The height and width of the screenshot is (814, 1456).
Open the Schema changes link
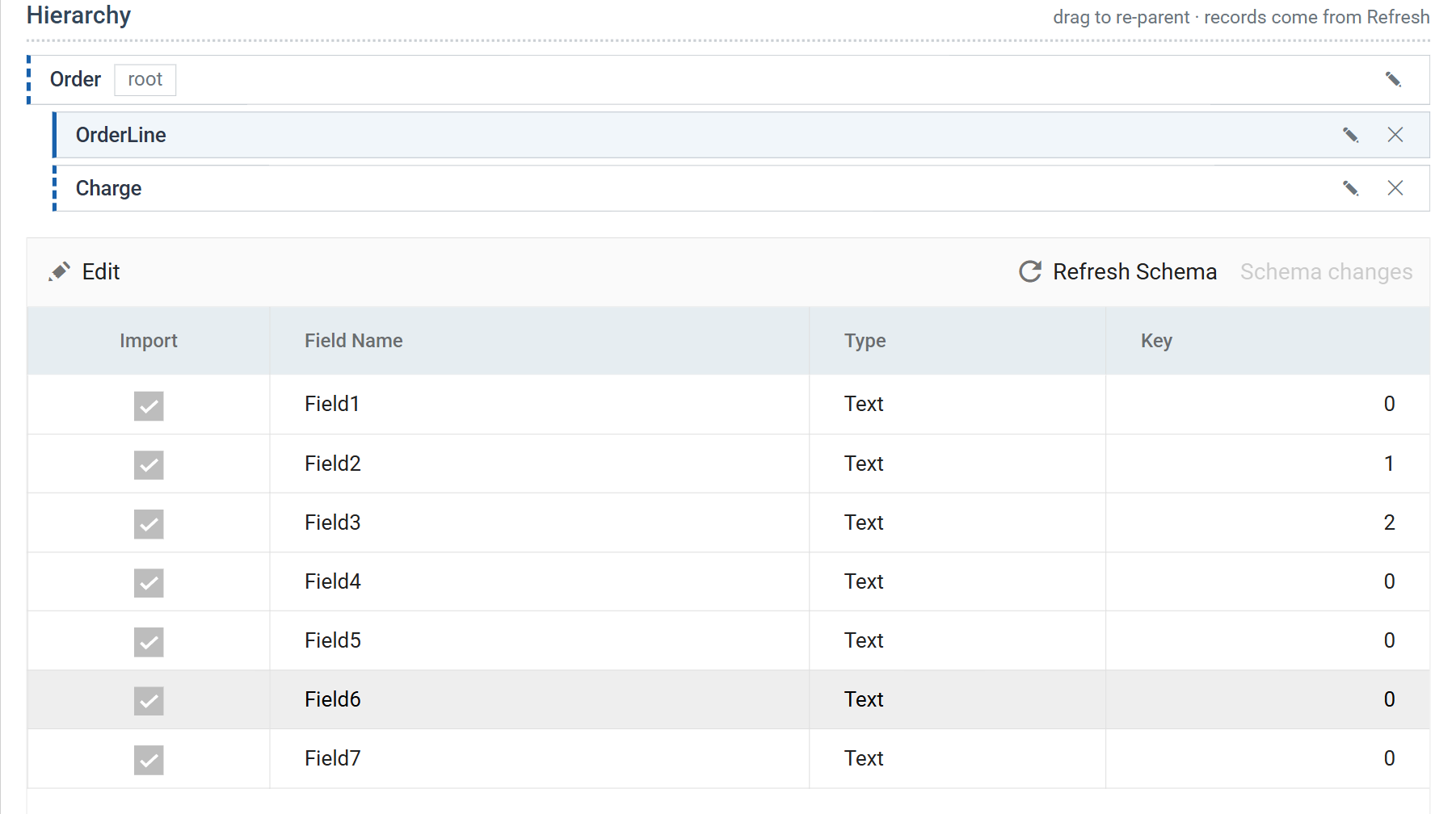point(1326,272)
